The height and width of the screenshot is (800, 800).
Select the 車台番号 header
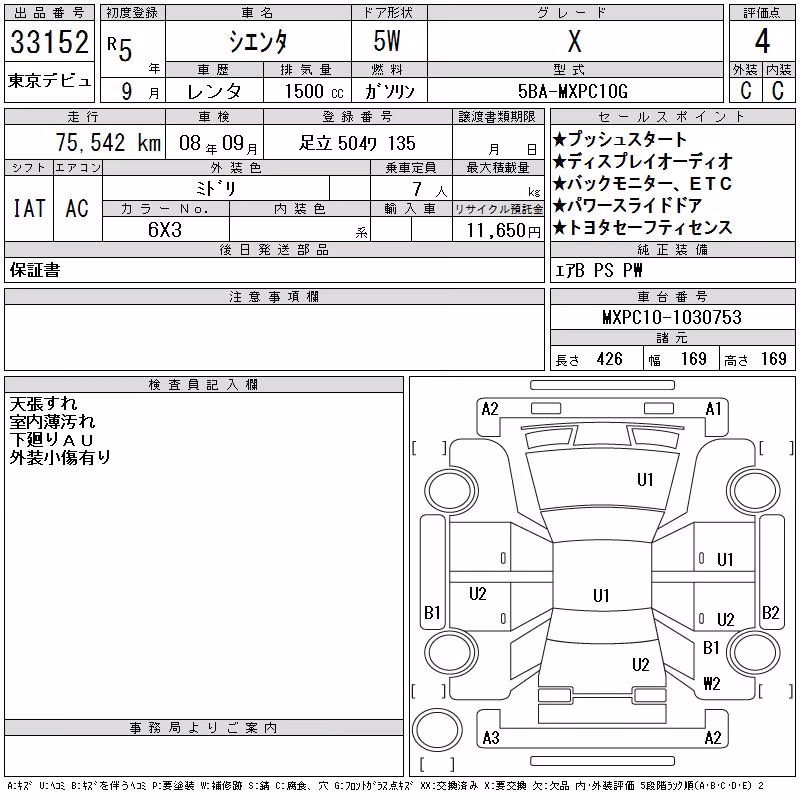672,296
